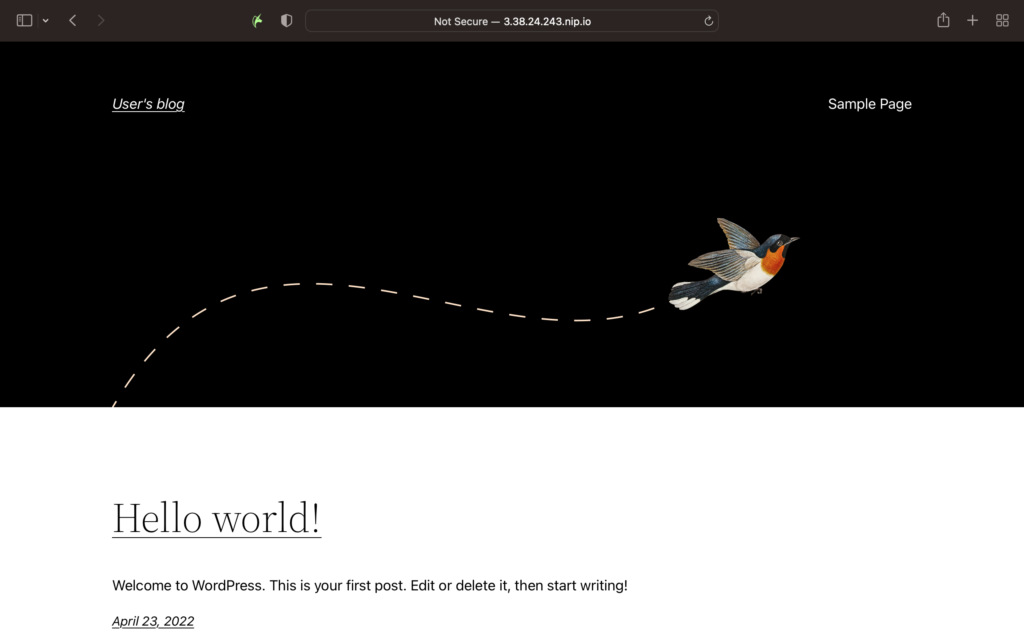The width and height of the screenshot is (1024, 640).
Task: Go forward with the forward arrow
Action: (101, 21)
